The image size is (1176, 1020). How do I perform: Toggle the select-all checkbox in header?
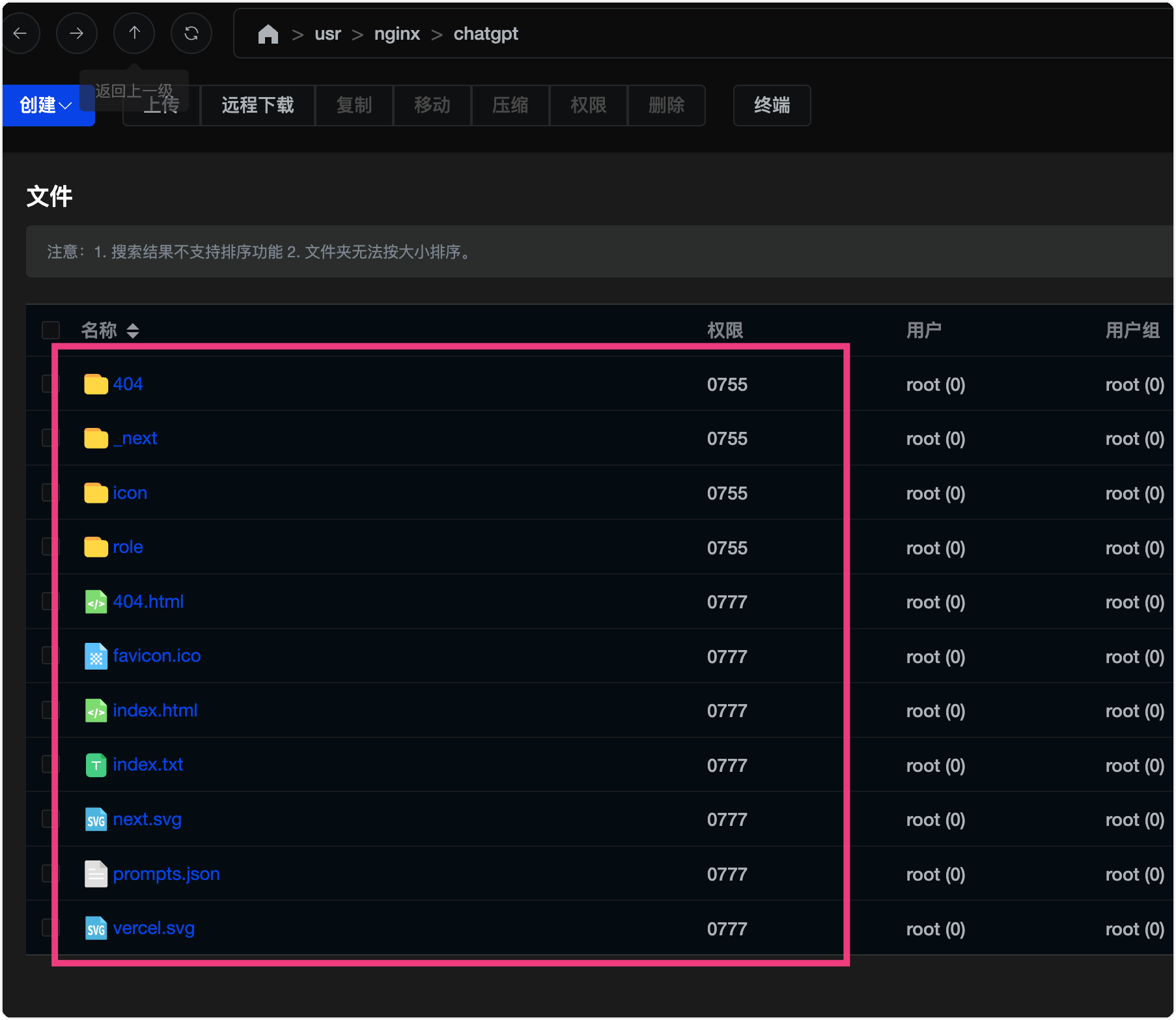pyautogui.click(x=51, y=330)
